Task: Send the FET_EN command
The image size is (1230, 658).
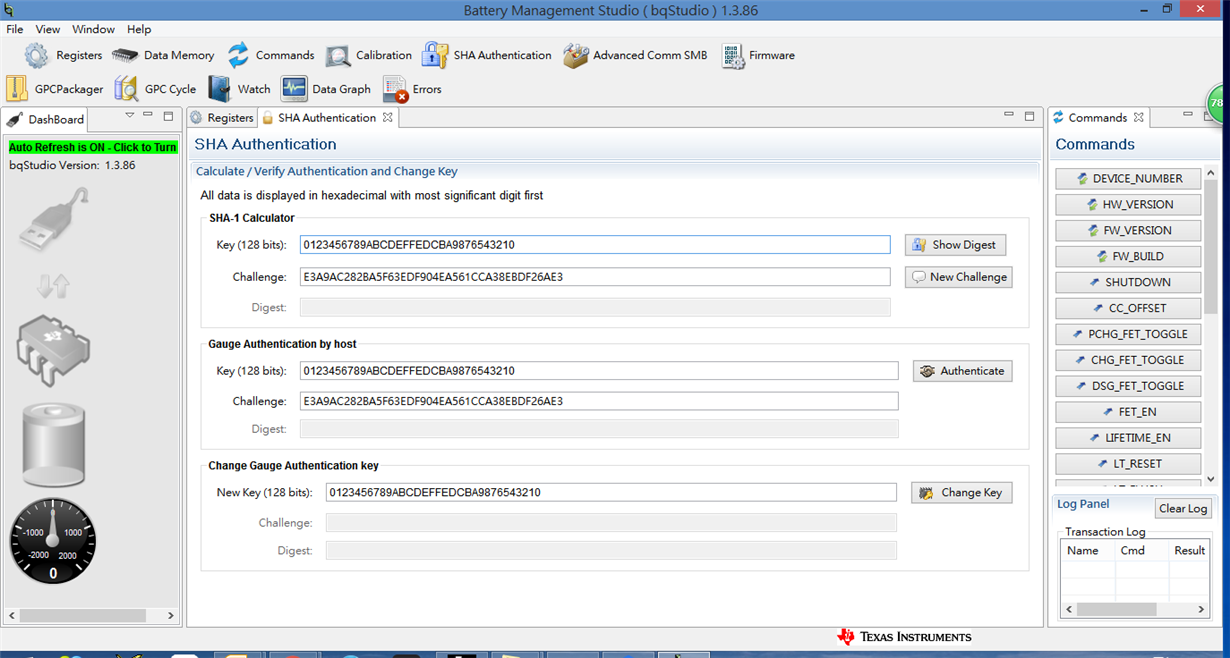Action: coord(1129,413)
